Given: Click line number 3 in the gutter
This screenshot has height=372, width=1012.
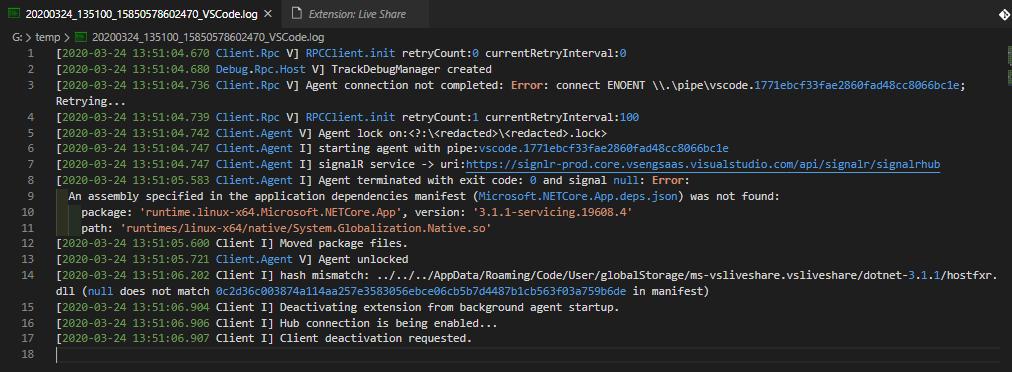Looking at the screenshot, I should 30,85.
